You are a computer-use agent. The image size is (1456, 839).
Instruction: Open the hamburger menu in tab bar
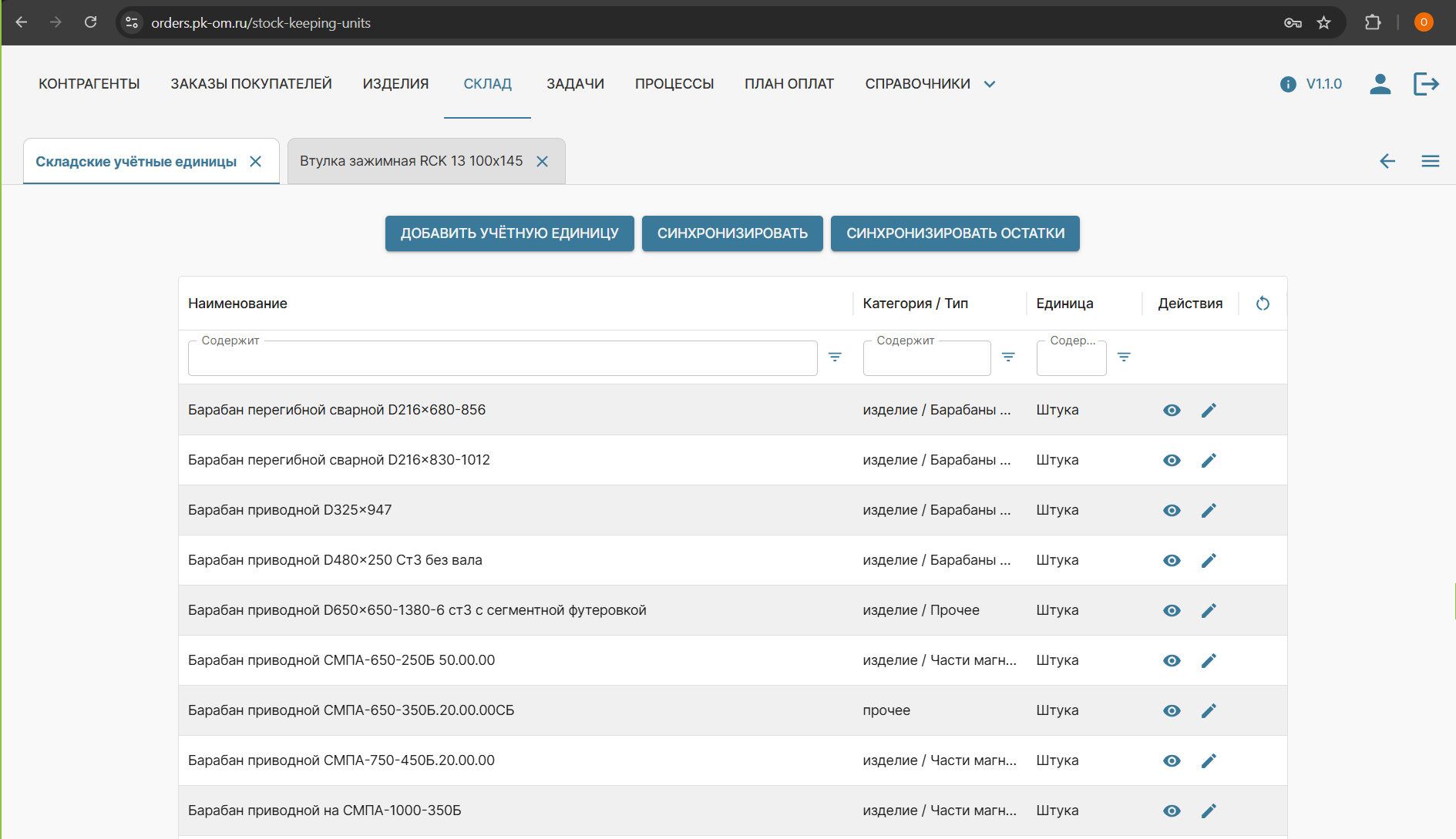(1430, 161)
